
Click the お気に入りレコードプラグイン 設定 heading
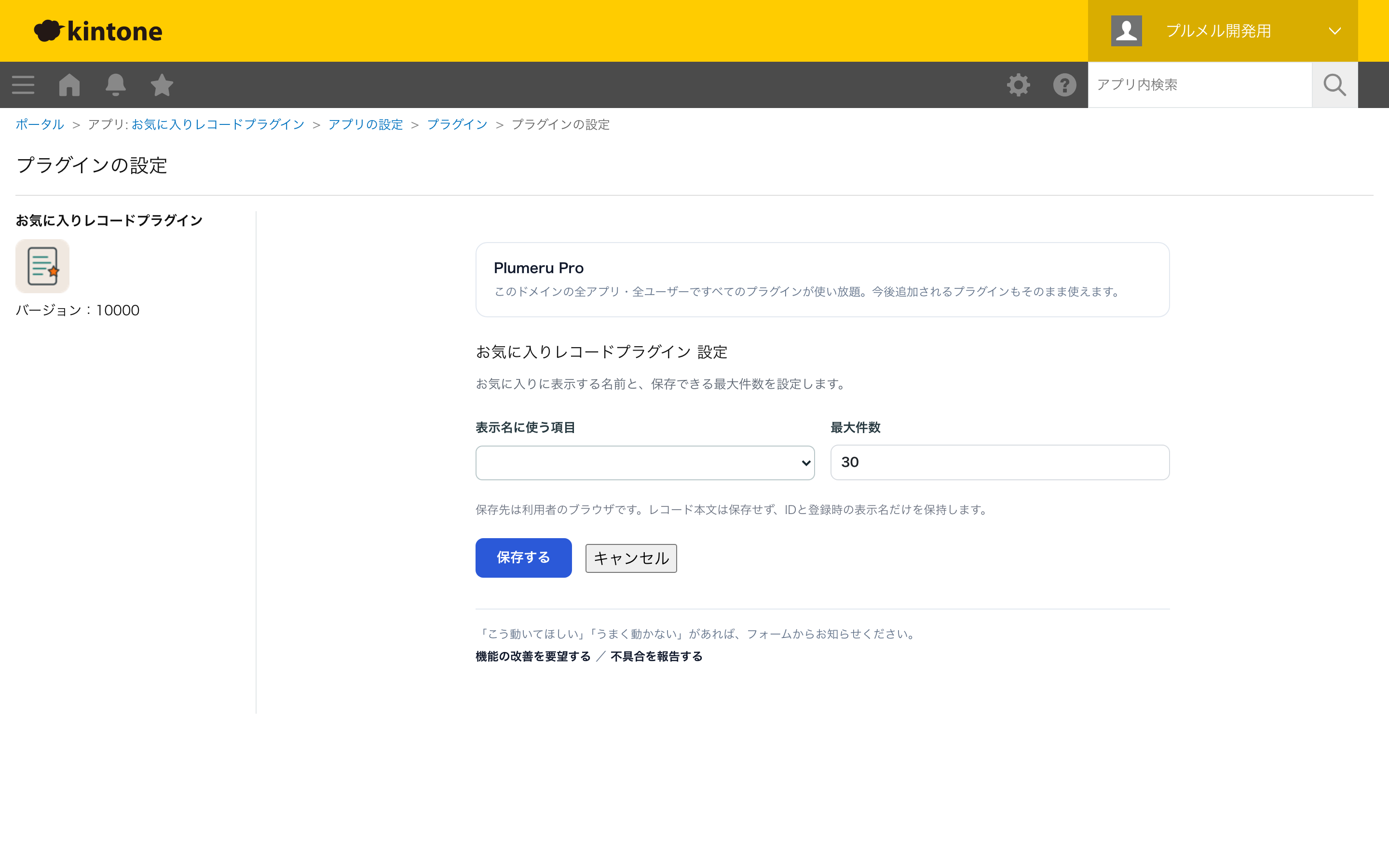[601, 352]
